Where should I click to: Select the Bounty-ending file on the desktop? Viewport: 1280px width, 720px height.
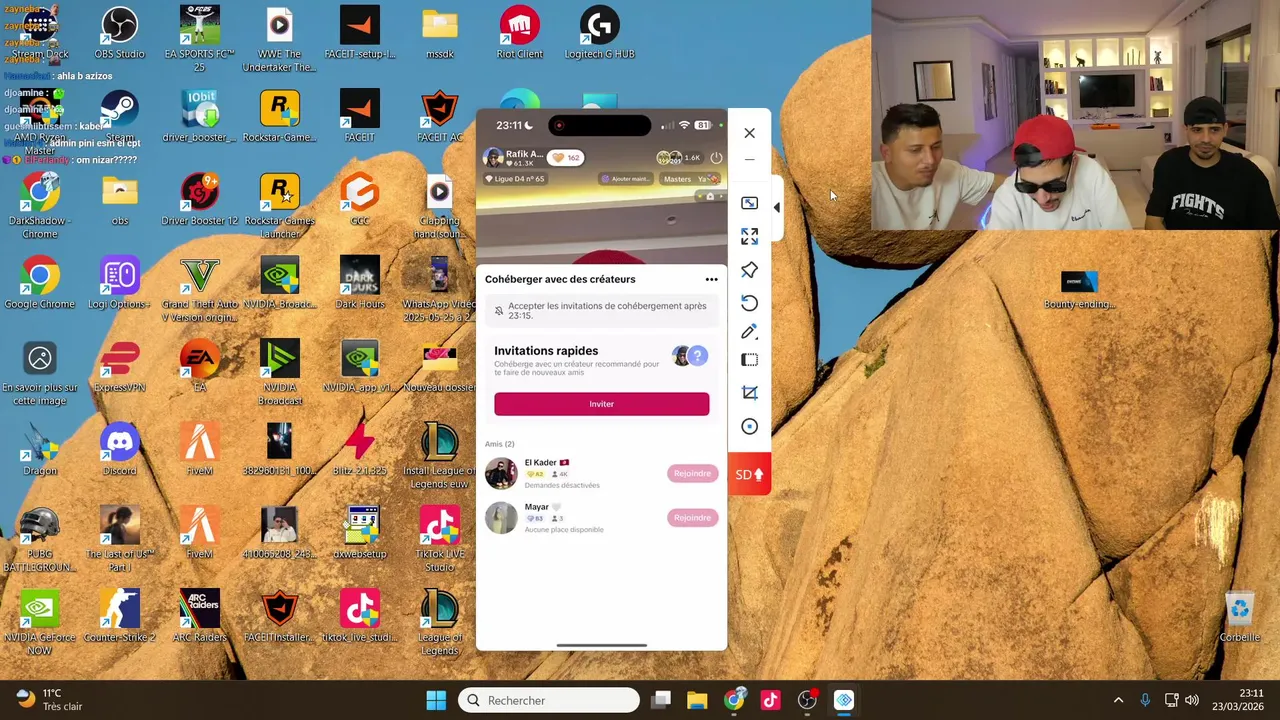(x=1079, y=290)
